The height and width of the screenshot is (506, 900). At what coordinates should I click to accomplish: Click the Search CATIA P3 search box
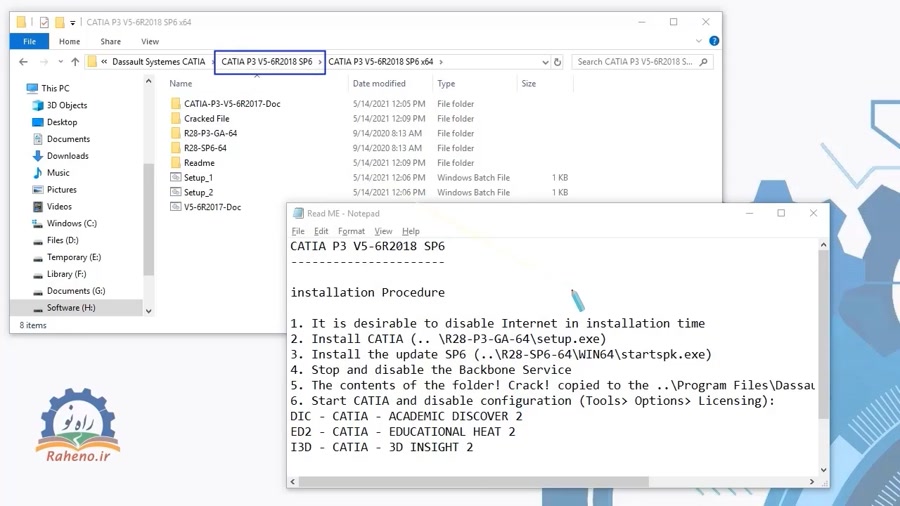pos(635,62)
